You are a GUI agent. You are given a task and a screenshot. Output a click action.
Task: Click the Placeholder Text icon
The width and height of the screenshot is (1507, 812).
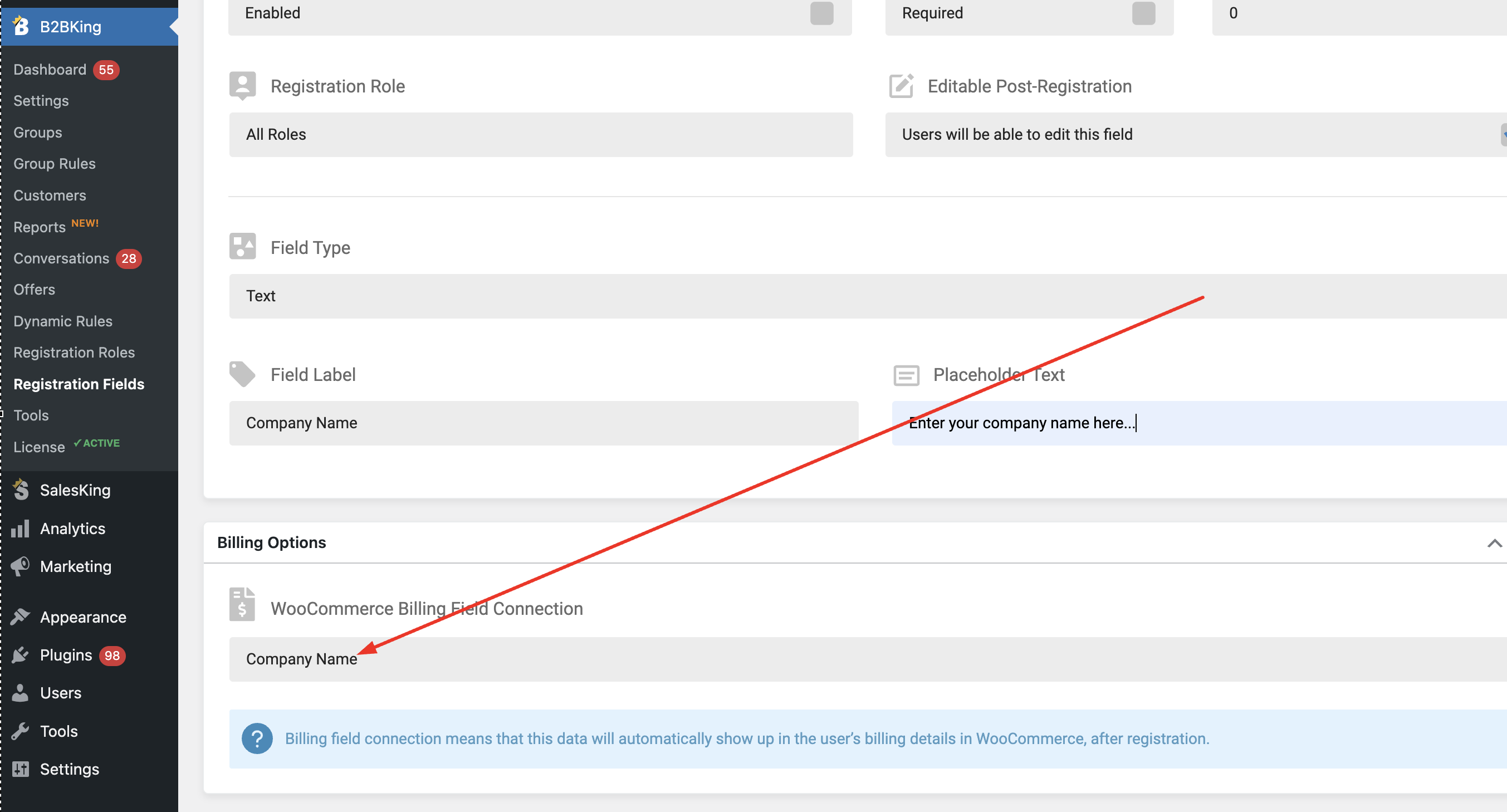click(906, 375)
